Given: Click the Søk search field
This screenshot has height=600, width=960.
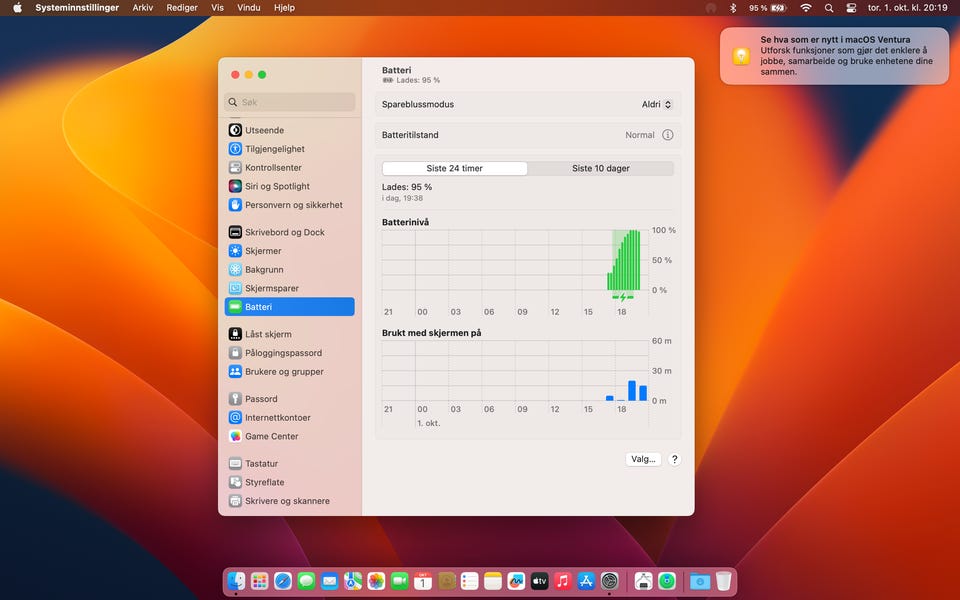Looking at the screenshot, I should tap(290, 102).
